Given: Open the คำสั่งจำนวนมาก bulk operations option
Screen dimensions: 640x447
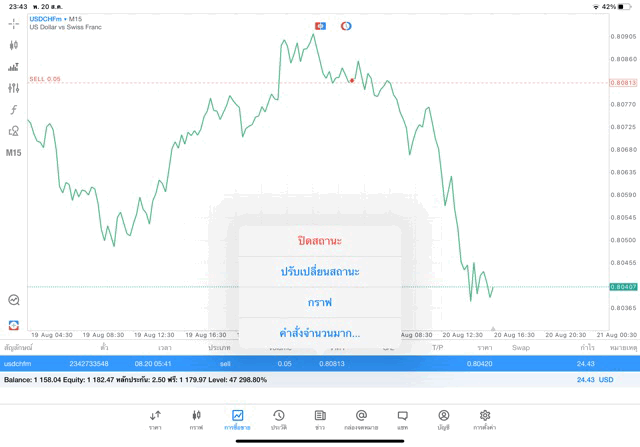Looking at the screenshot, I should [x=320, y=333].
